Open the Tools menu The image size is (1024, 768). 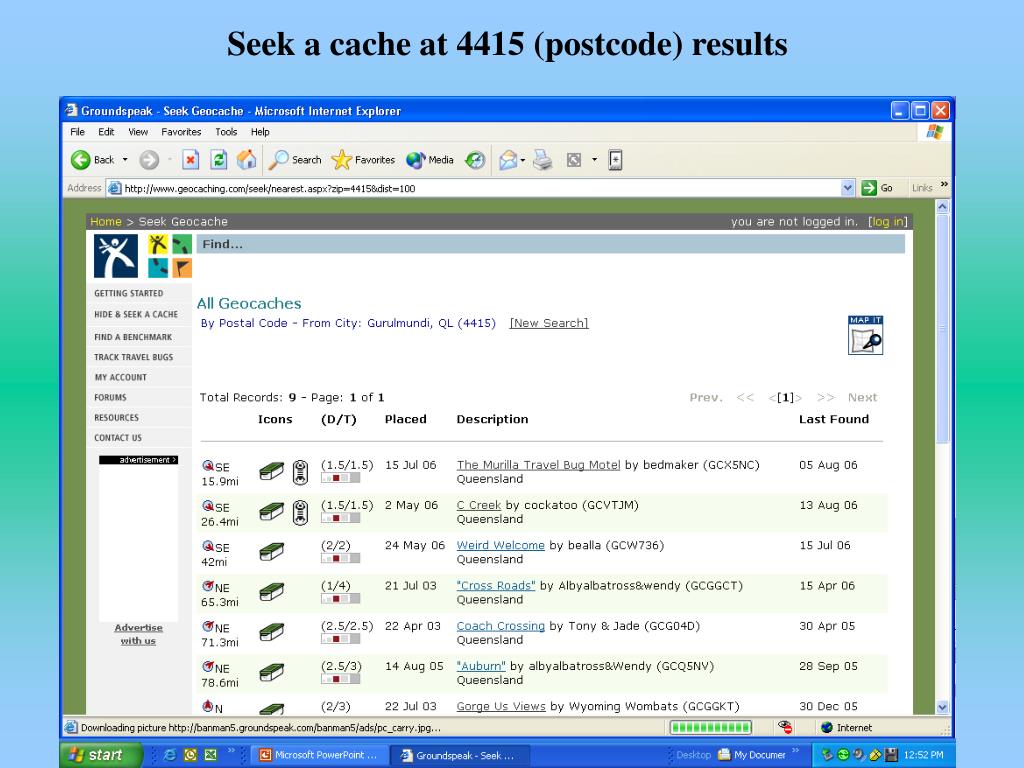(226, 132)
